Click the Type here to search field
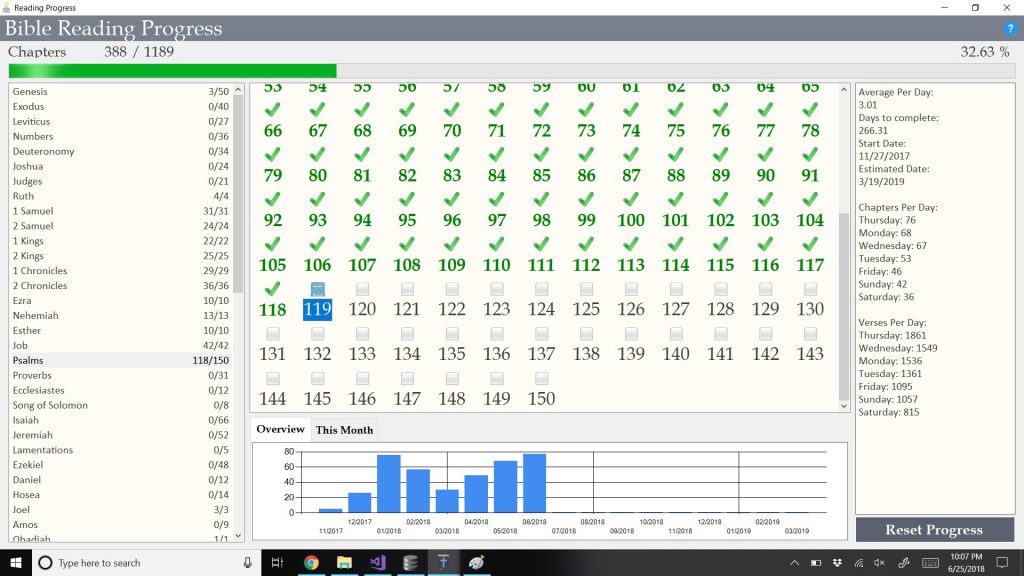This screenshot has height=576, width=1024. pos(140,563)
